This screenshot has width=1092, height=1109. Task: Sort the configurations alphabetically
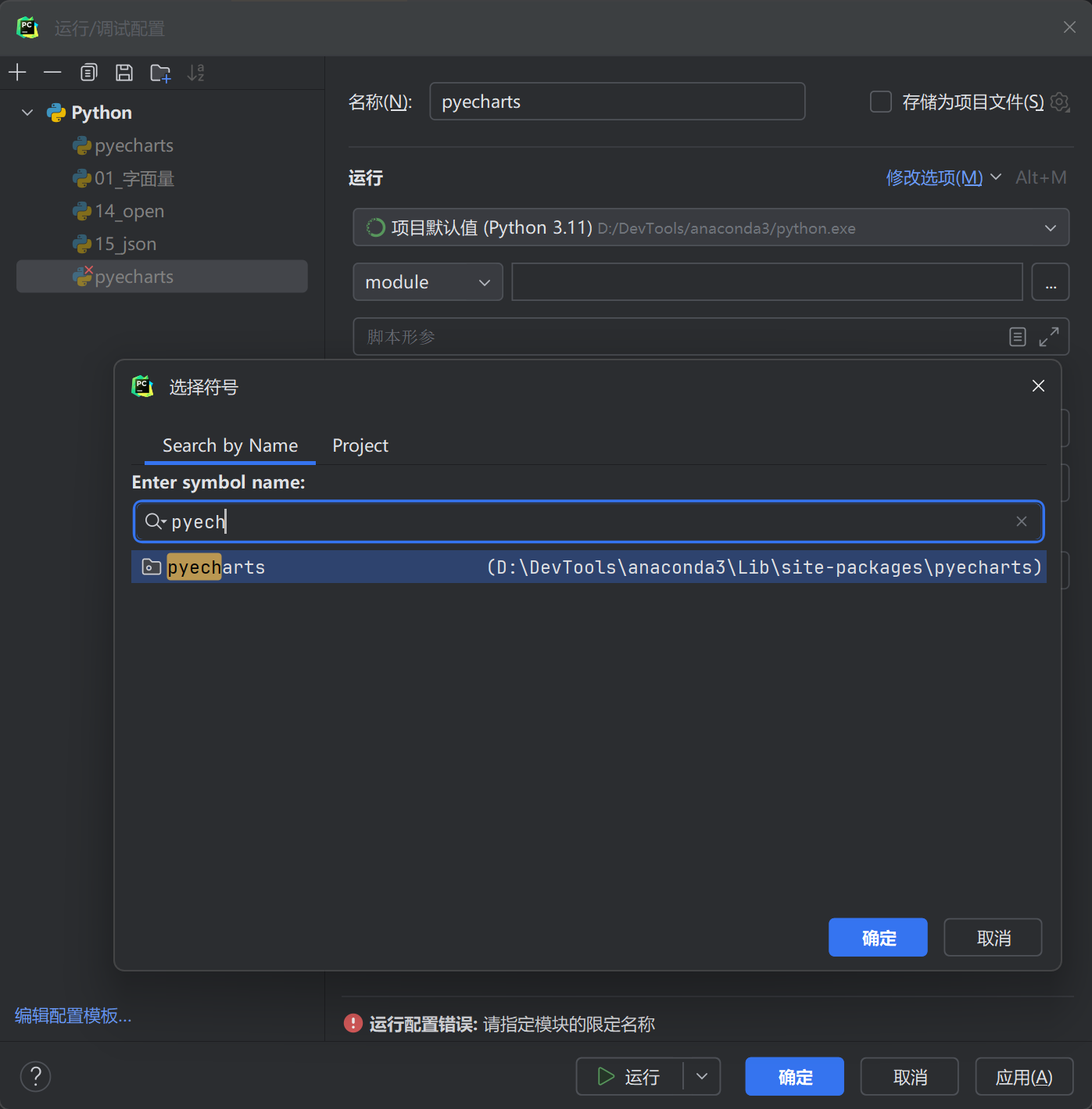[x=196, y=73]
